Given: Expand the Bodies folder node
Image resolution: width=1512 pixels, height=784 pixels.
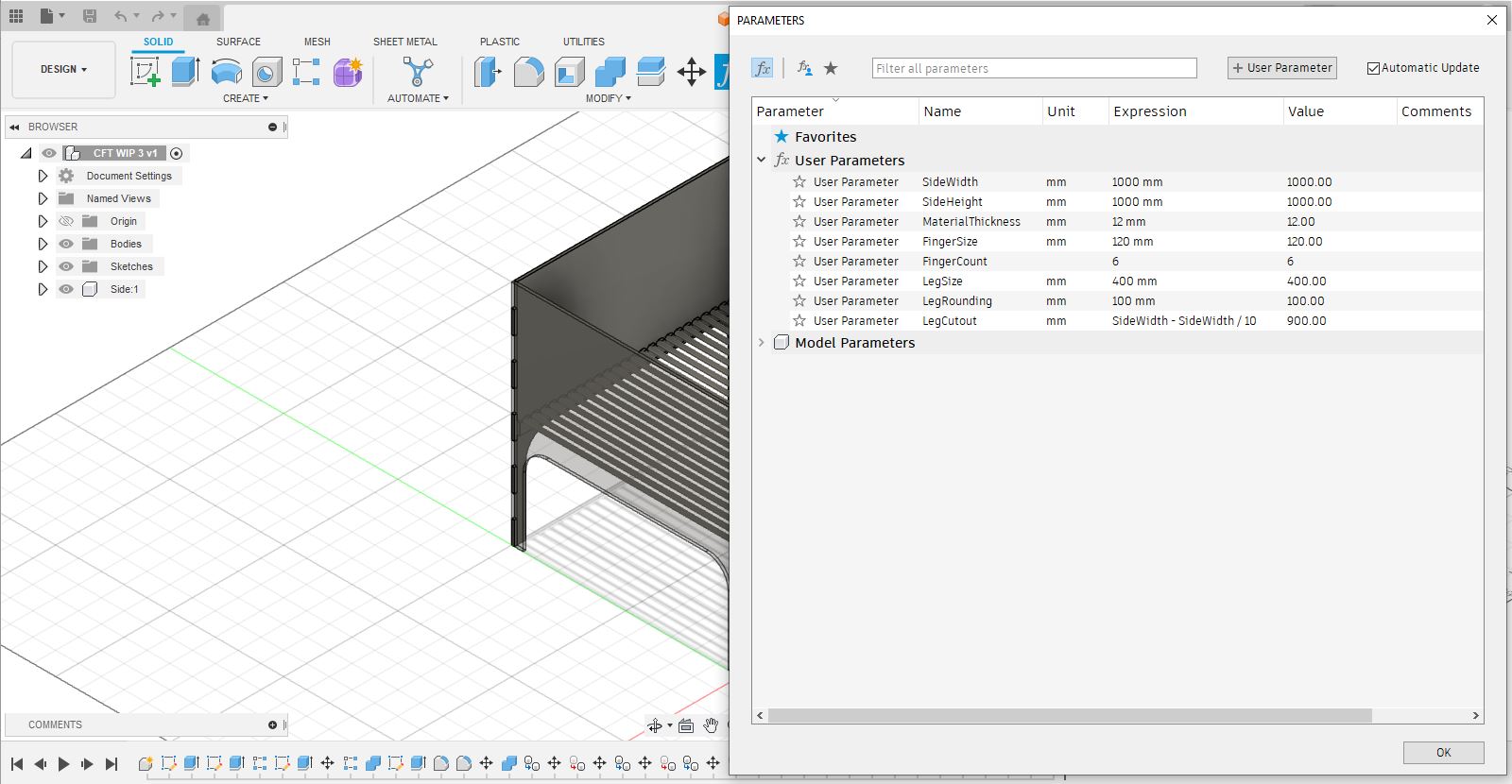Looking at the screenshot, I should (43, 244).
